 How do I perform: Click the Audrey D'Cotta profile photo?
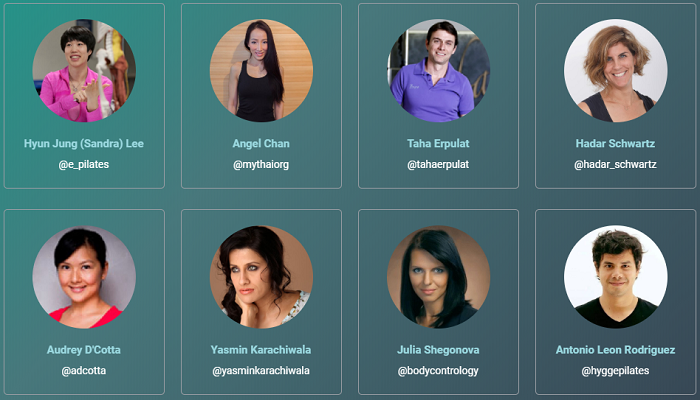coord(84,277)
